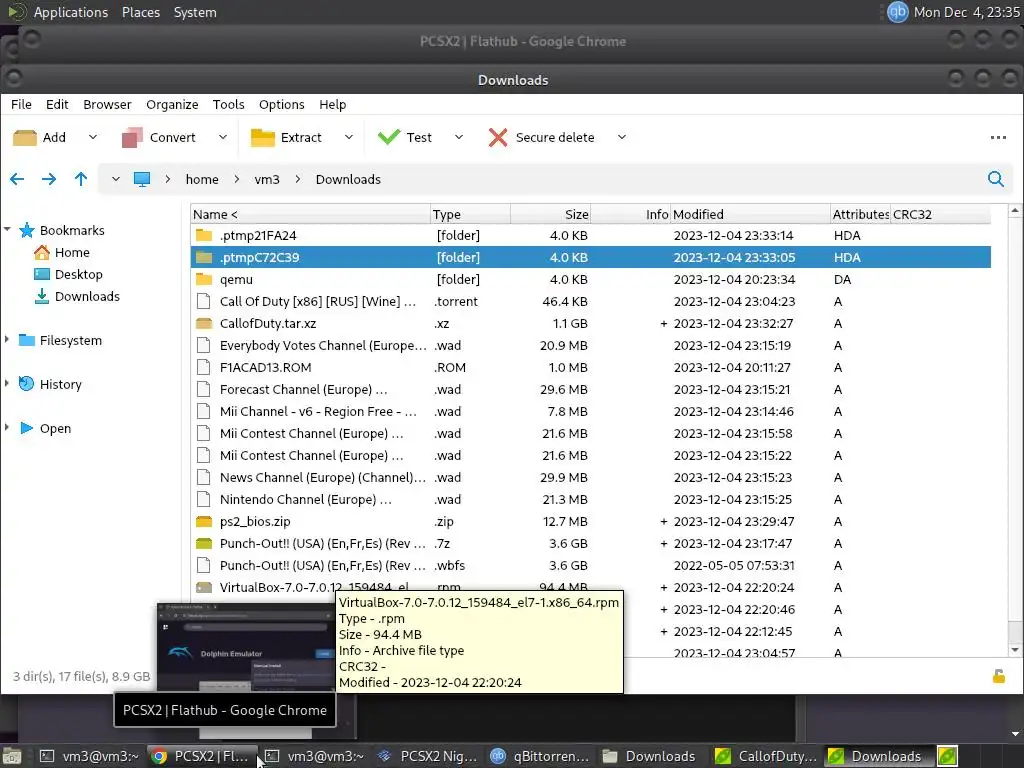Open the Places menu in top panel
The width and height of the screenshot is (1024, 768).
click(x=140, y=12)
